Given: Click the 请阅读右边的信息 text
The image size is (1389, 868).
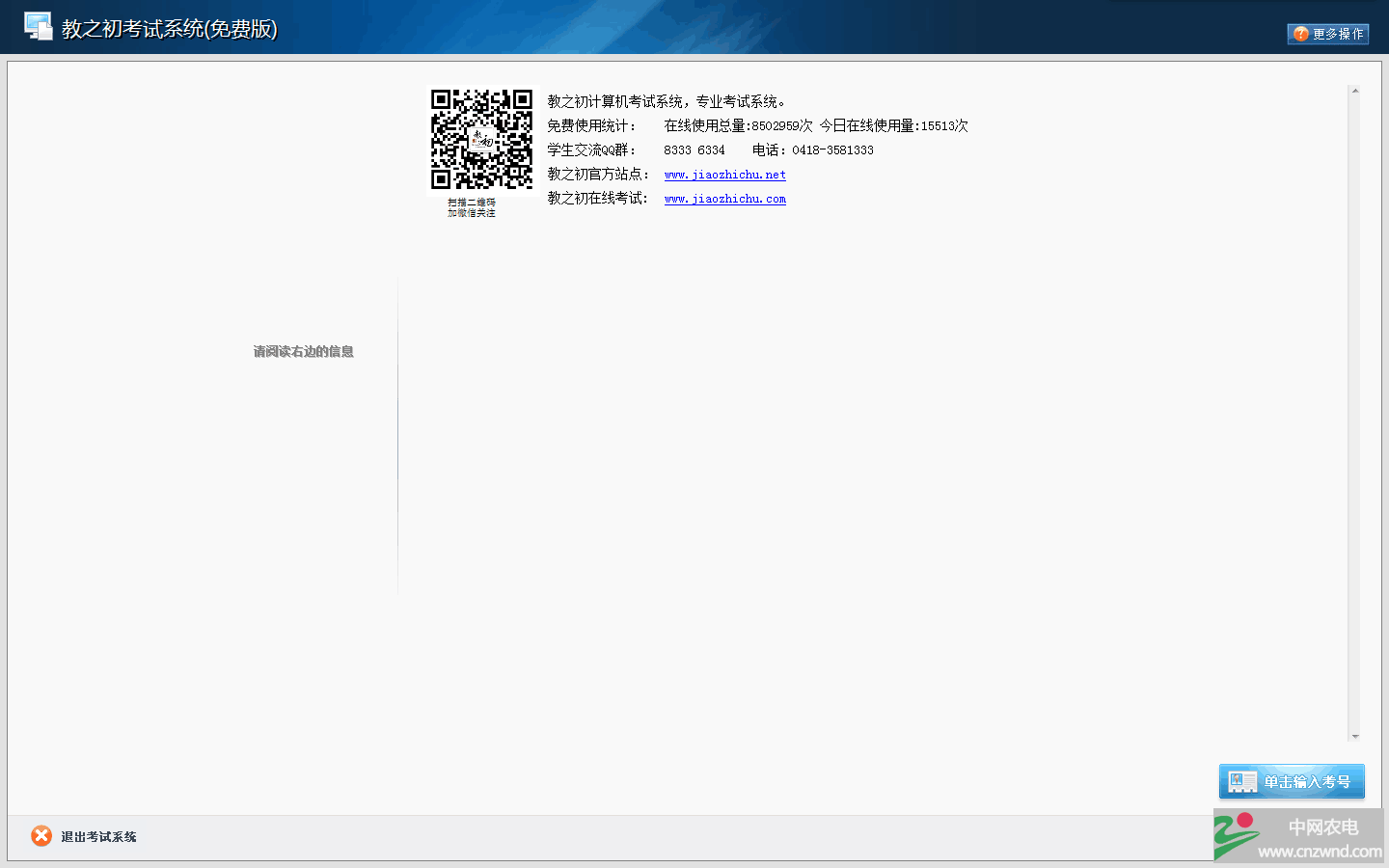Looking at the screenshot, I should 304,352.
